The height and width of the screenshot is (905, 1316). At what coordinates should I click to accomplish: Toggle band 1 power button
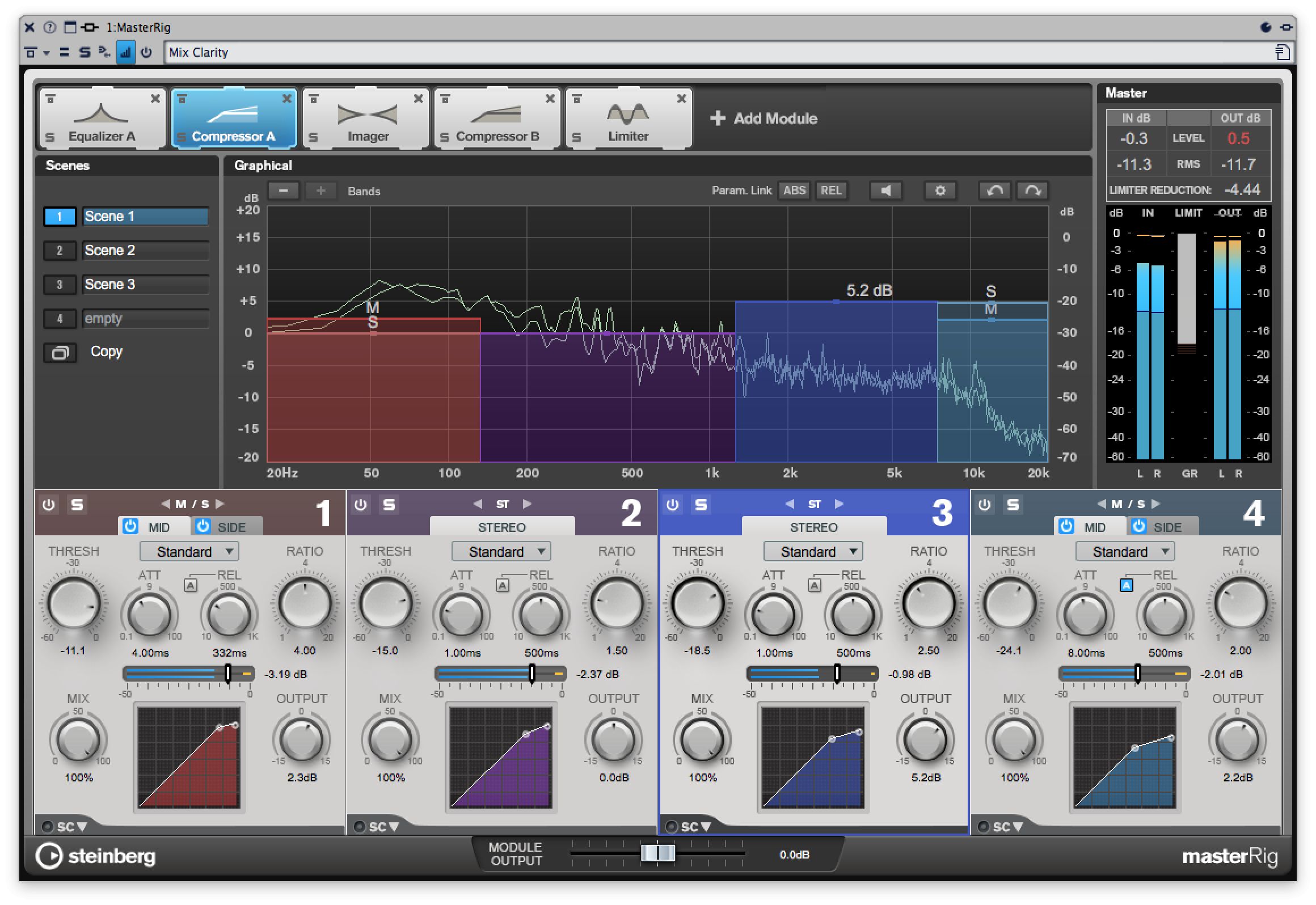click(49, 504)
